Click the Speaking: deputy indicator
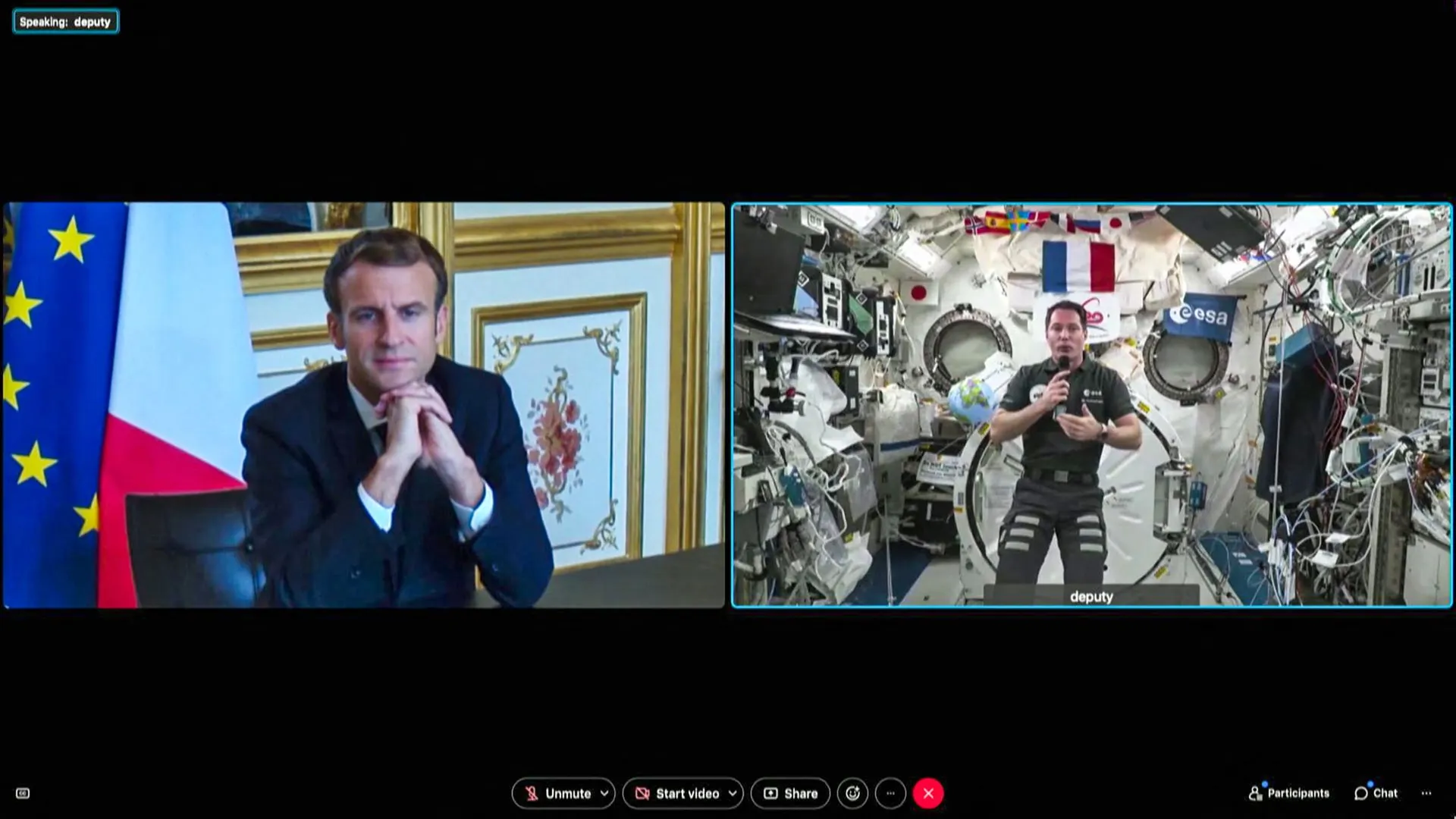 pos(65,22)
